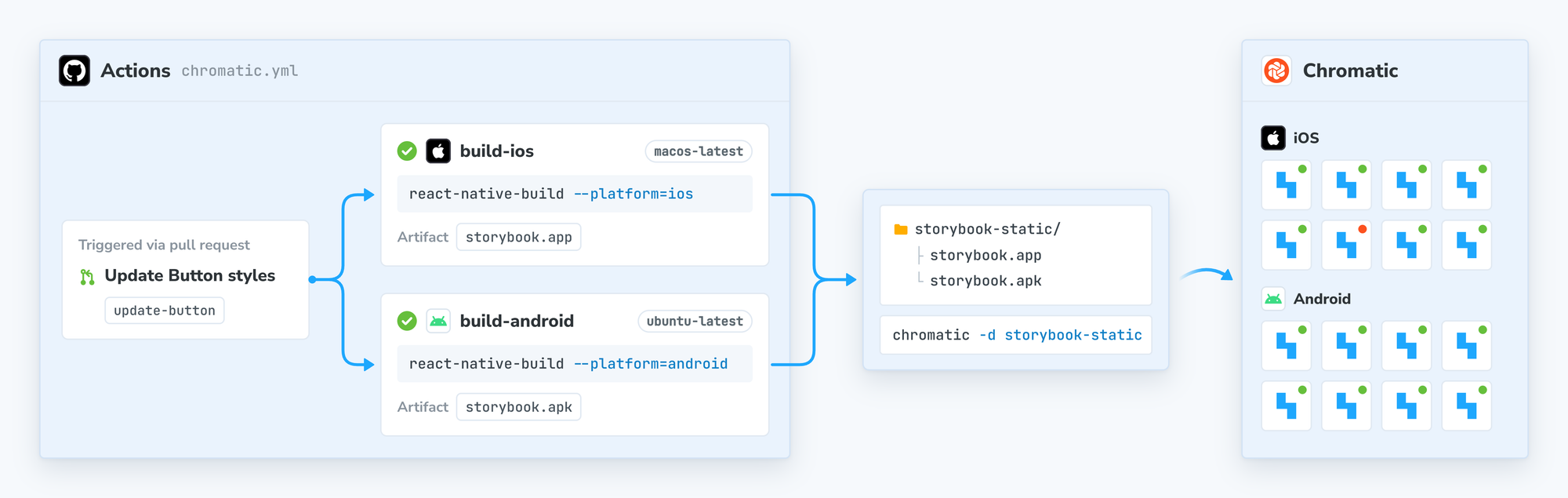Click the react-native-build --platform=android command
Viewport: 1568px width, 498px height.
(x=575, y=364)
